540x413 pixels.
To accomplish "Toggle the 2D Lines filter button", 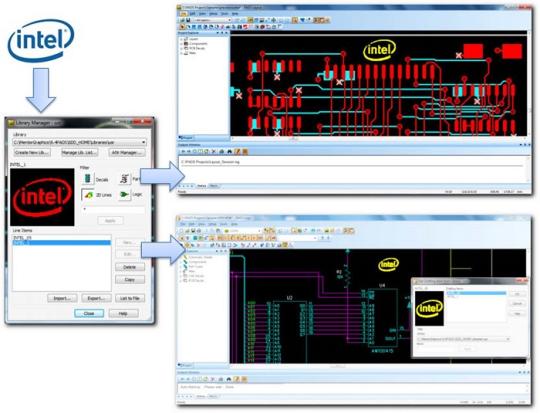I will tap(89, 195).
